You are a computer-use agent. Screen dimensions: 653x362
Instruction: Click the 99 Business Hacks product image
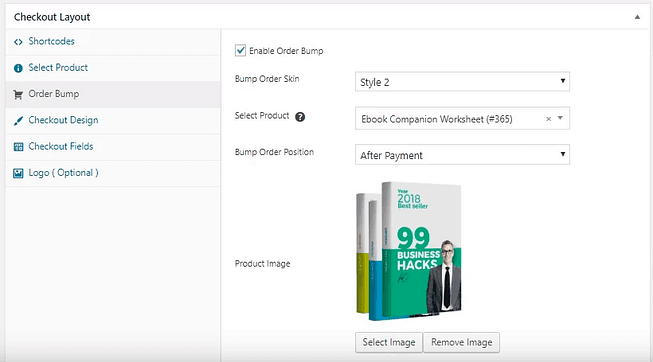[409, 251]
